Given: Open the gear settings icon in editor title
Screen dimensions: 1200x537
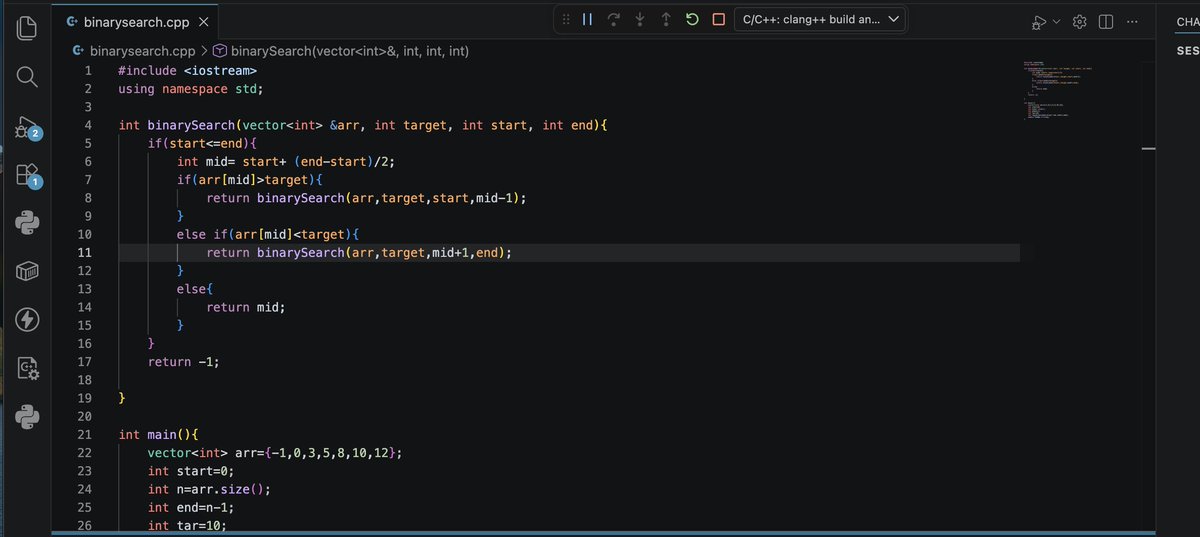Looking at the screenshot, I should click(x=1080, y=22).
